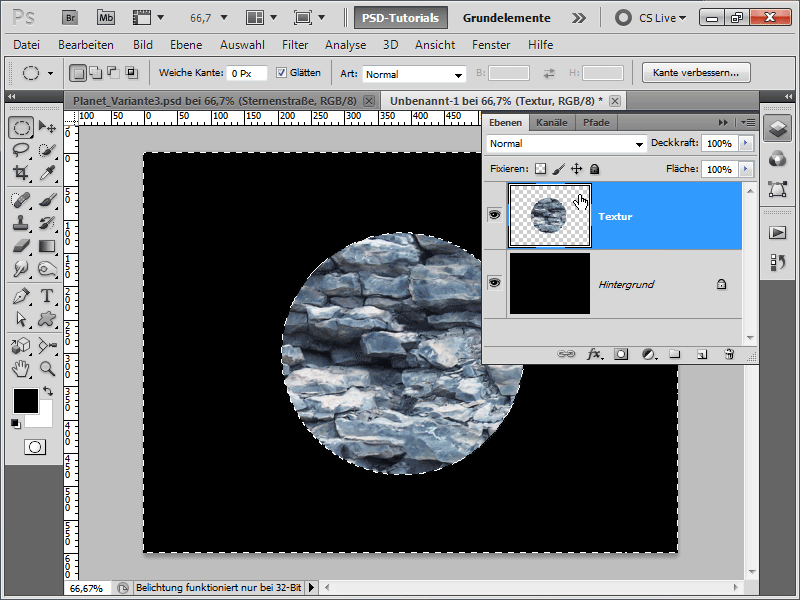The width and height of the screenshot is (800, 600).
Task: Select the Lasso tool
Action: coord(21,150)
